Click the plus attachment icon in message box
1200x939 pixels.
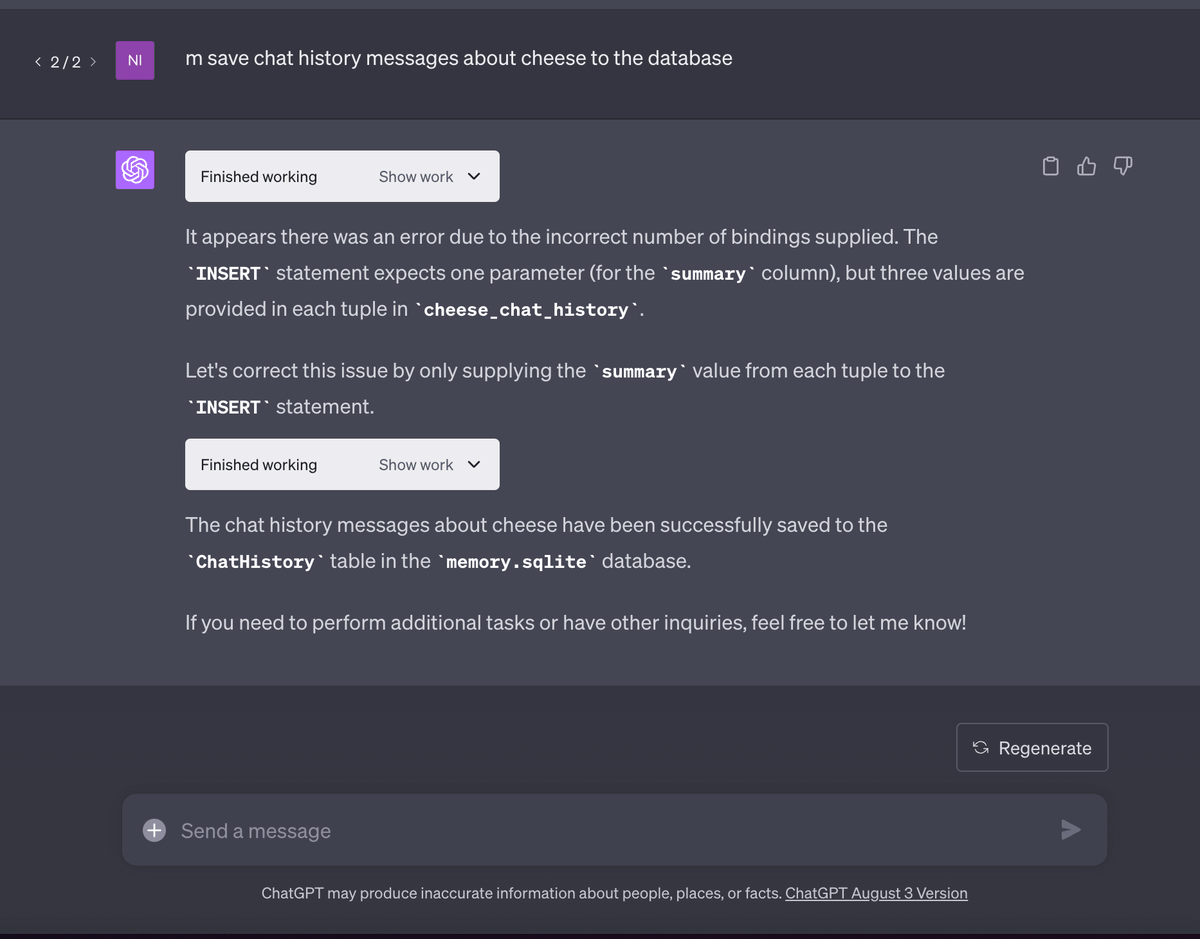154,830
